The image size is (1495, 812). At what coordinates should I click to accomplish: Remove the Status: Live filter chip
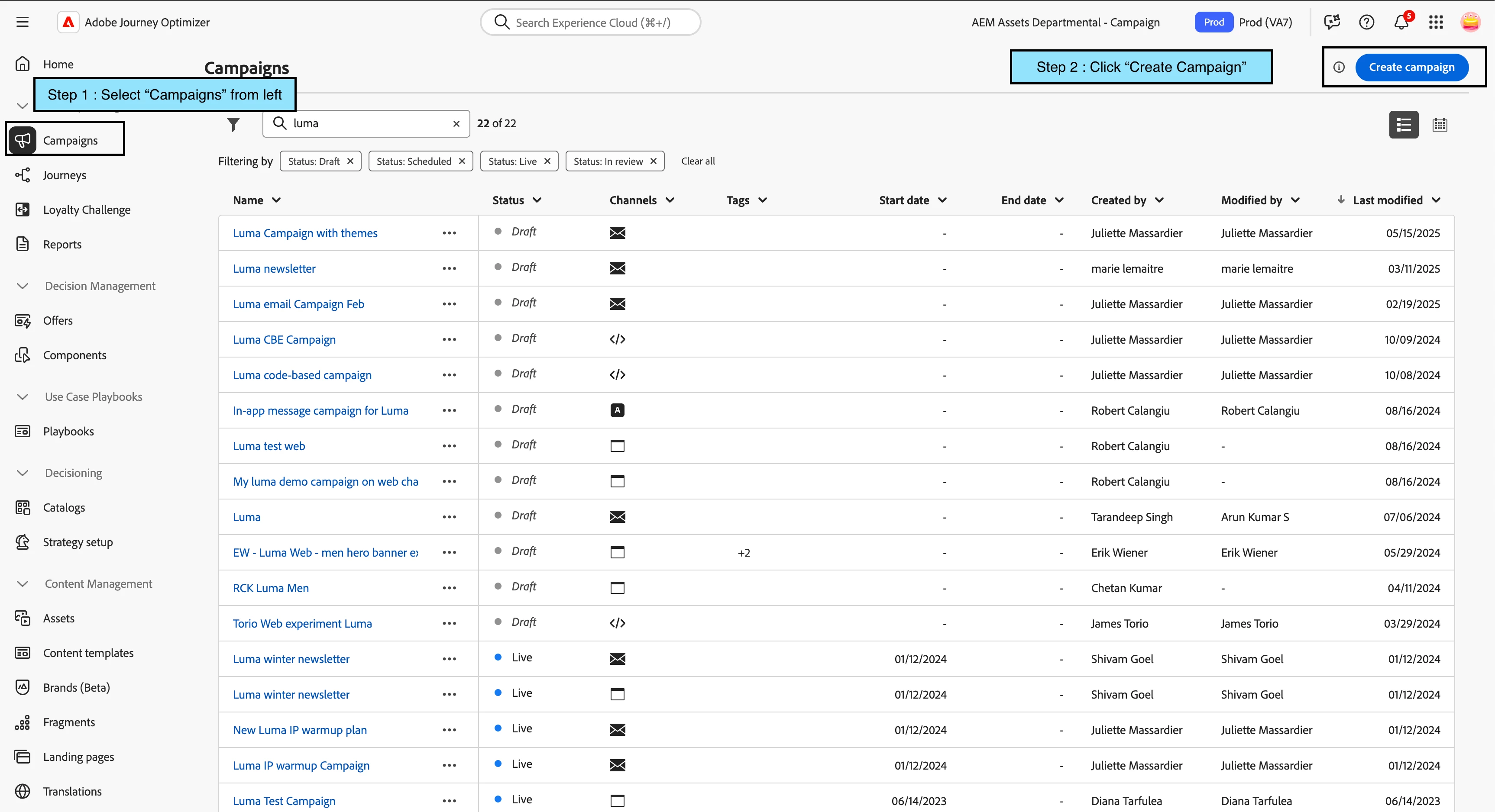point(547,161)
